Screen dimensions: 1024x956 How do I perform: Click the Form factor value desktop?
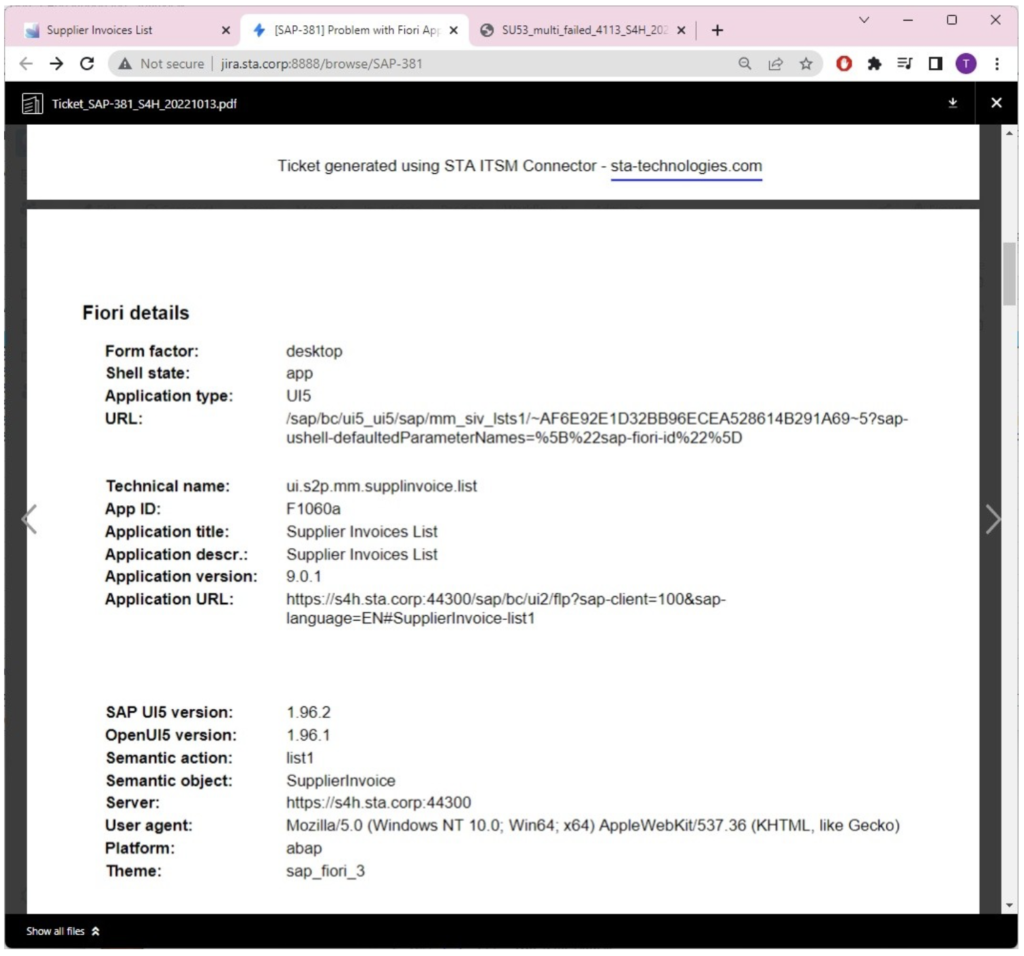[x=314, y=351]
